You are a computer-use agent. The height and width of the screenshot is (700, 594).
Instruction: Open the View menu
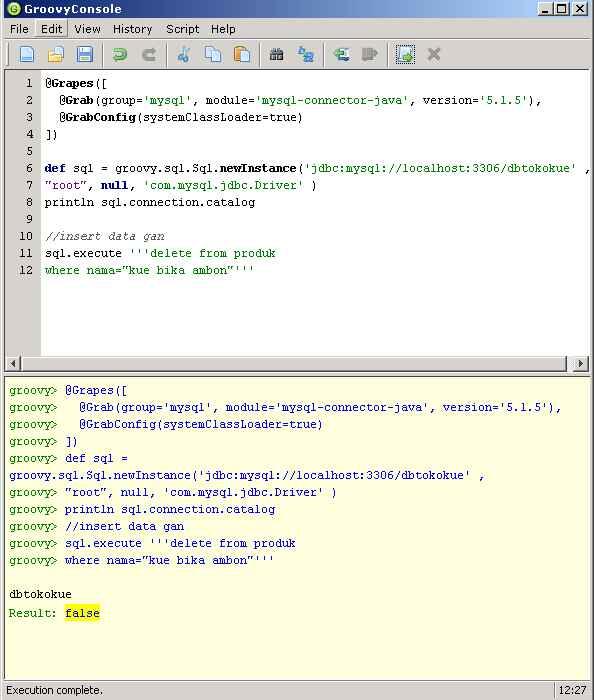[x=87, y=29]
